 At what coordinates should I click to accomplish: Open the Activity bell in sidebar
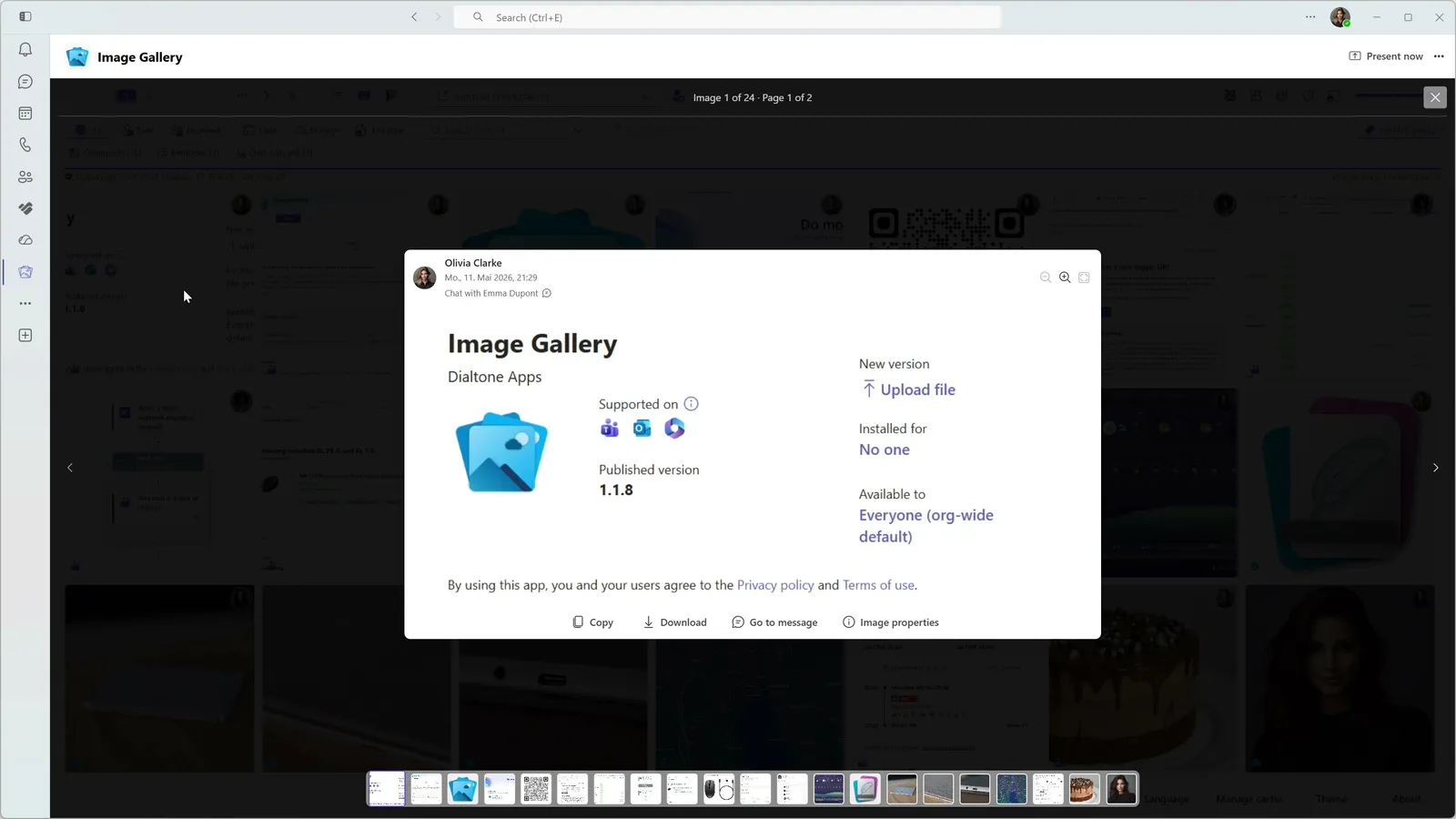pyautogui.click(x=25, y=50)
